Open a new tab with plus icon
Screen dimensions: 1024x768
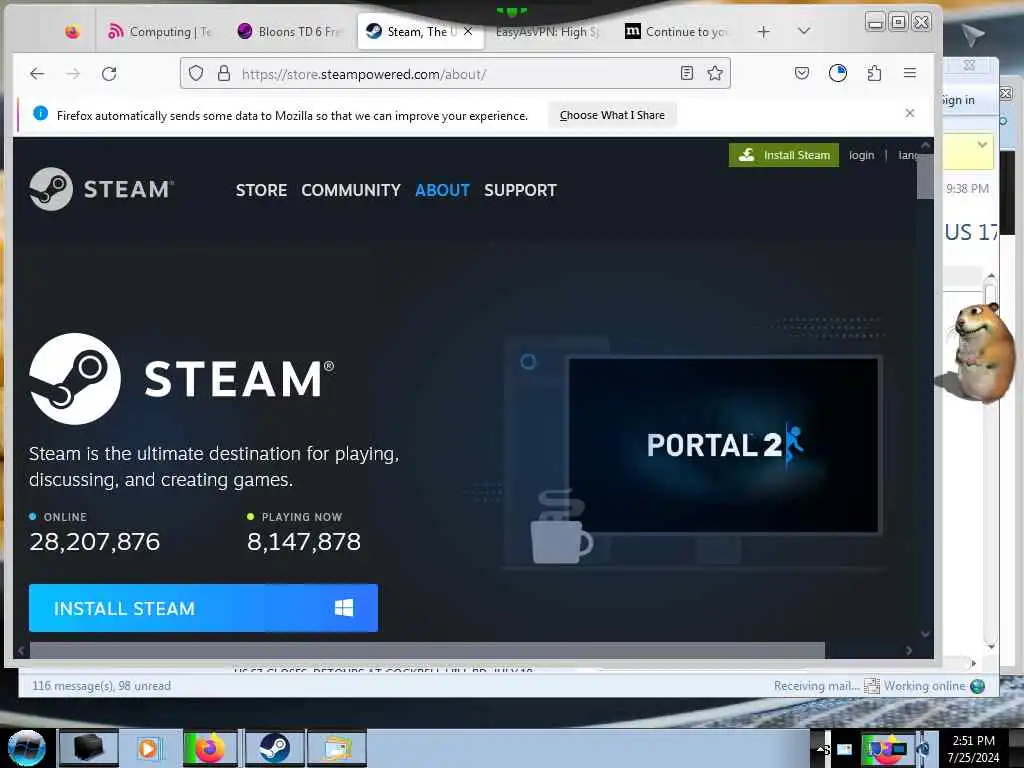[x=763, y=31]
